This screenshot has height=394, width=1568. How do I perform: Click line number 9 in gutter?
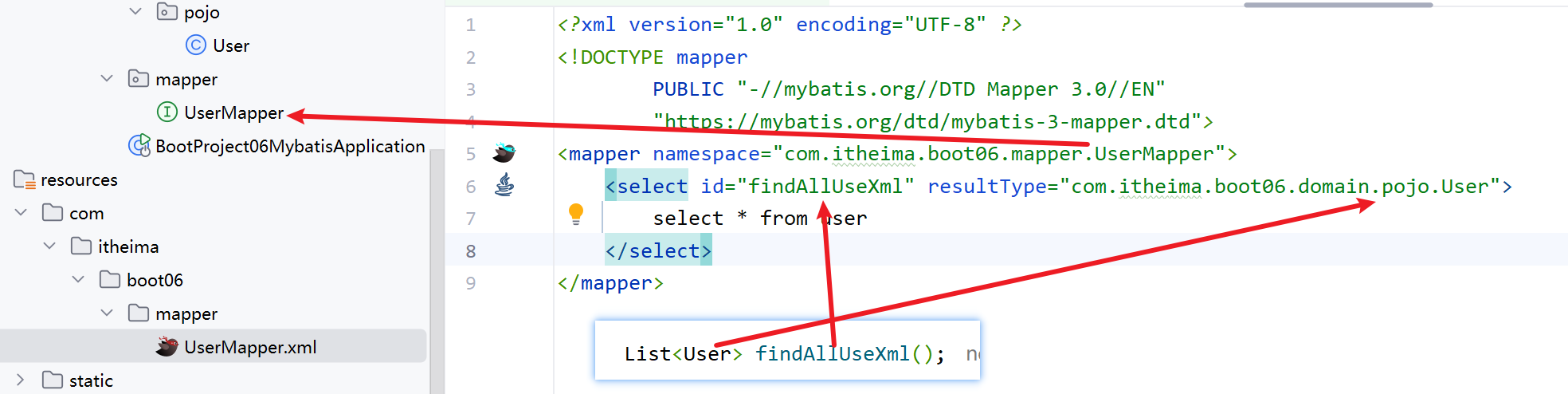coord(471,283)
